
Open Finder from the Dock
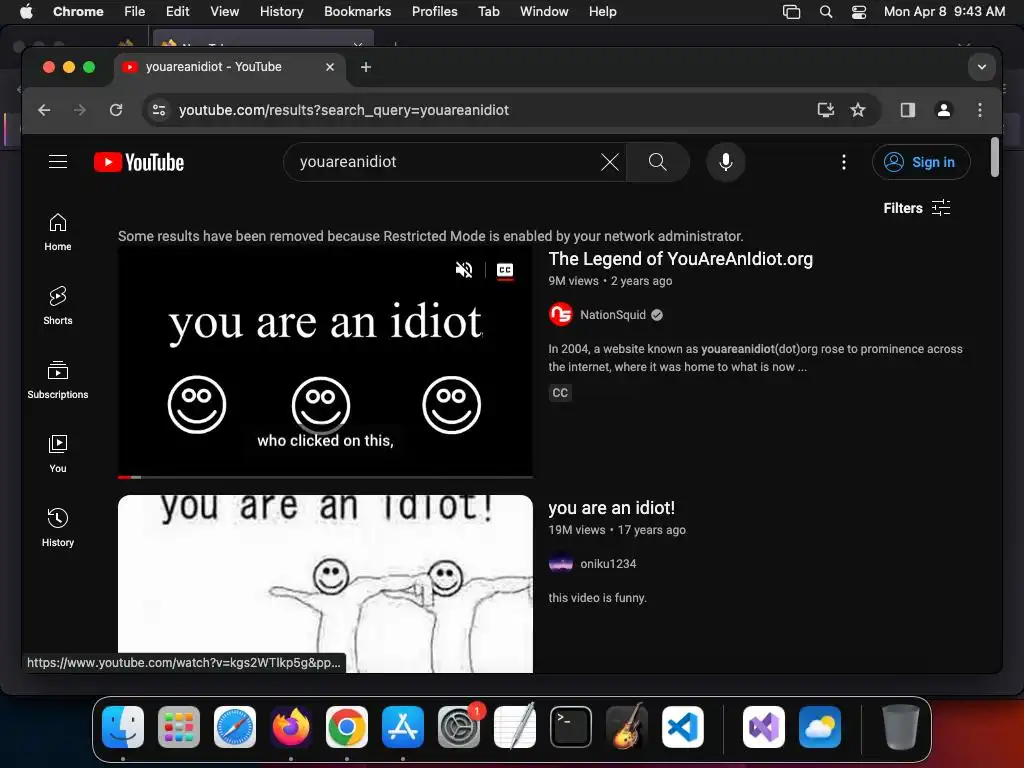(x=123, y=726)
